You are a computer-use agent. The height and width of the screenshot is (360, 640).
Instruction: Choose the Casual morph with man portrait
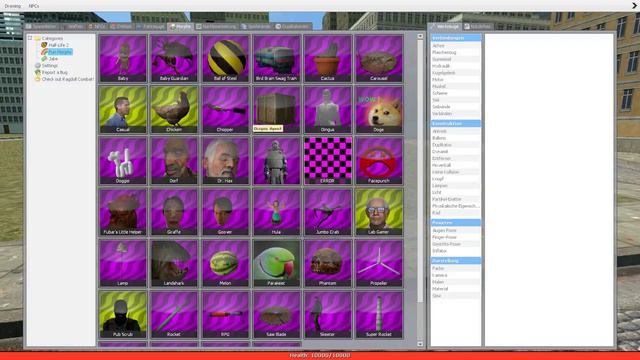(123, 110)
